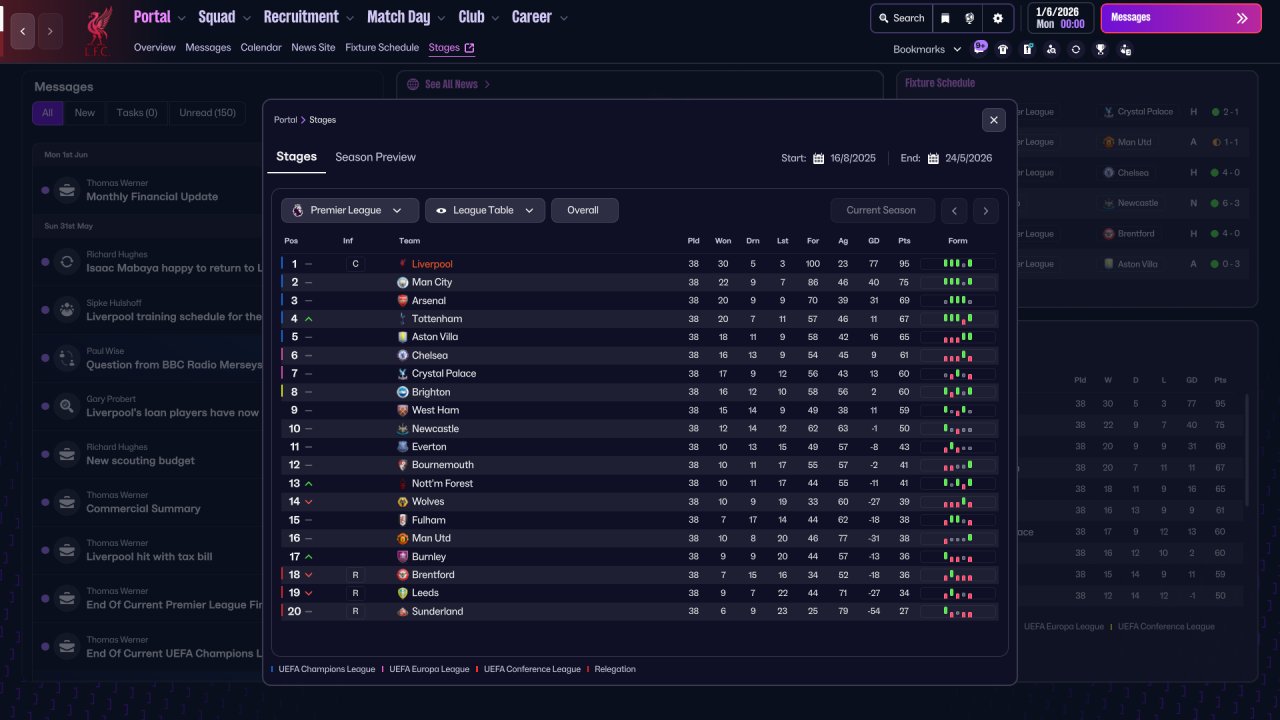Screen dimensions: 1280x720
Task: Expand the Match Day menu chevron
Action: point(441,18)
